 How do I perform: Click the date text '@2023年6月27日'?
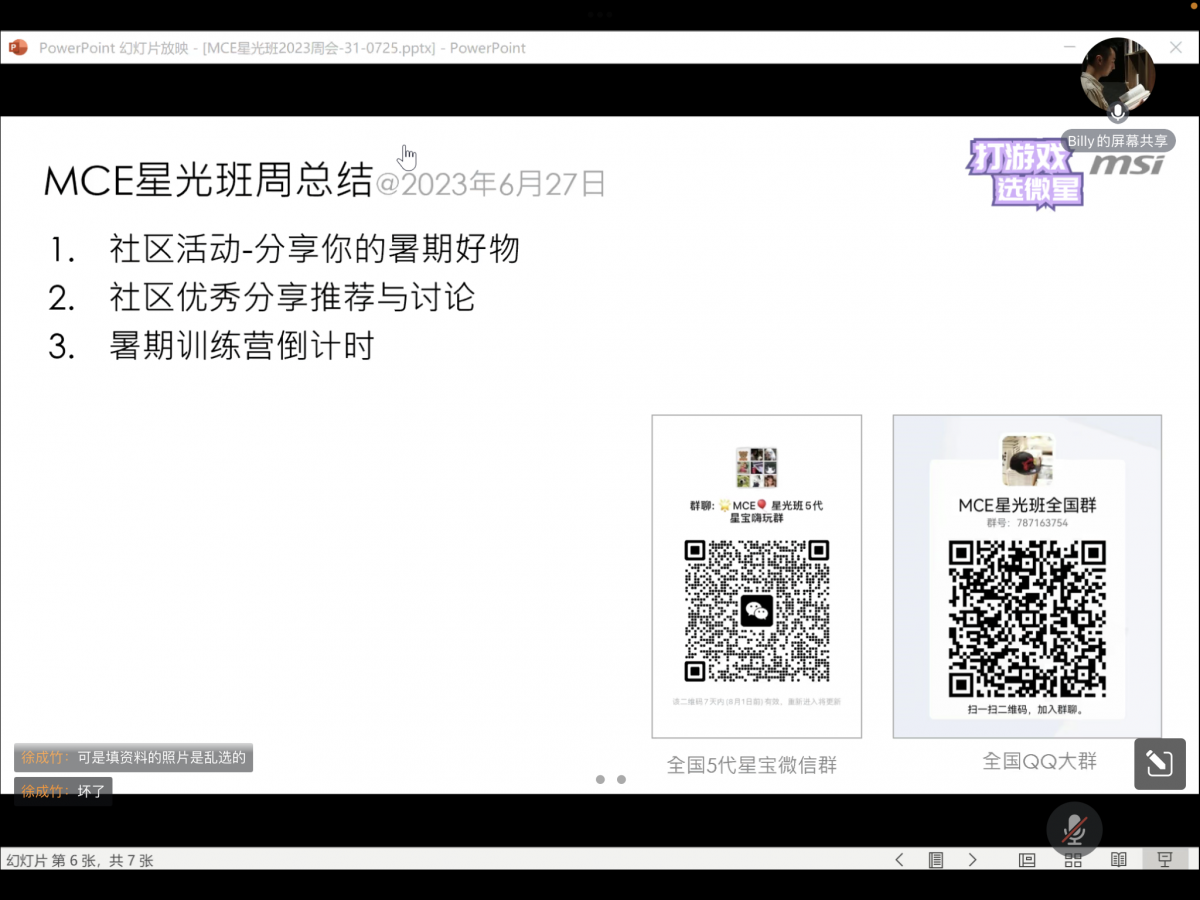(x=490, y=184)
